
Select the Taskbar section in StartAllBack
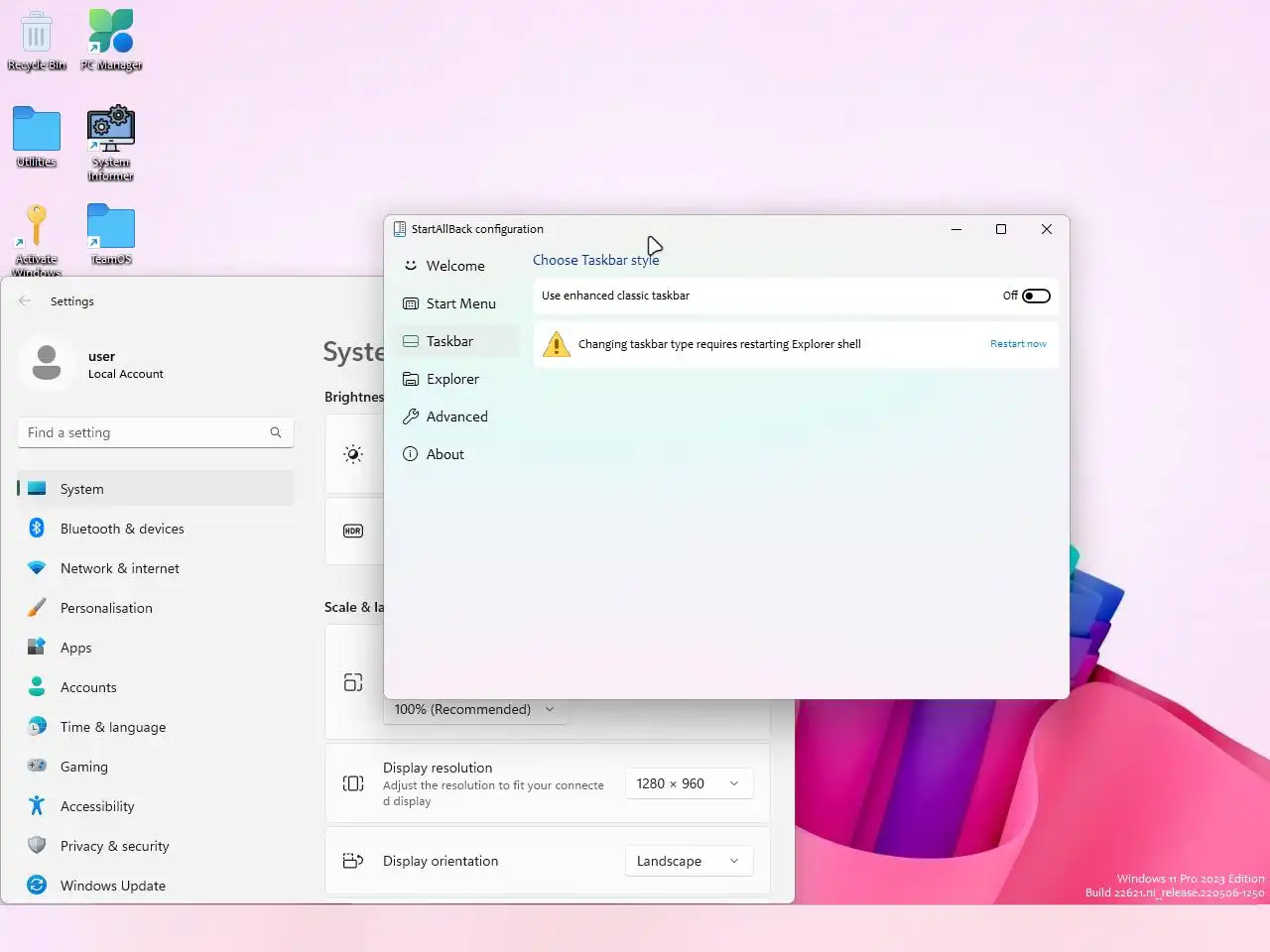pos(456,341)
